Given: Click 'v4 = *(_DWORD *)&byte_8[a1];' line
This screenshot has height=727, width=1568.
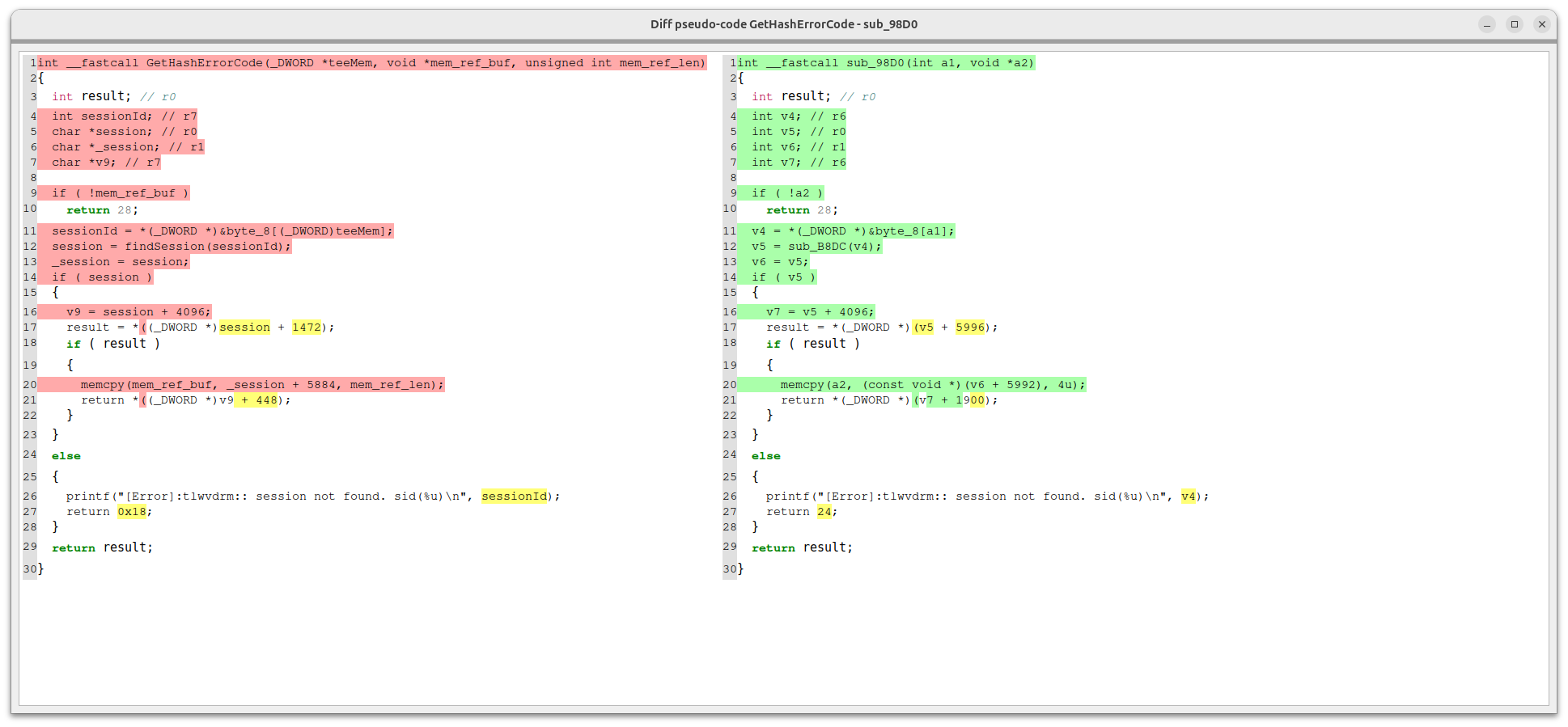Looking at the screenshot, I should (853, 231).
